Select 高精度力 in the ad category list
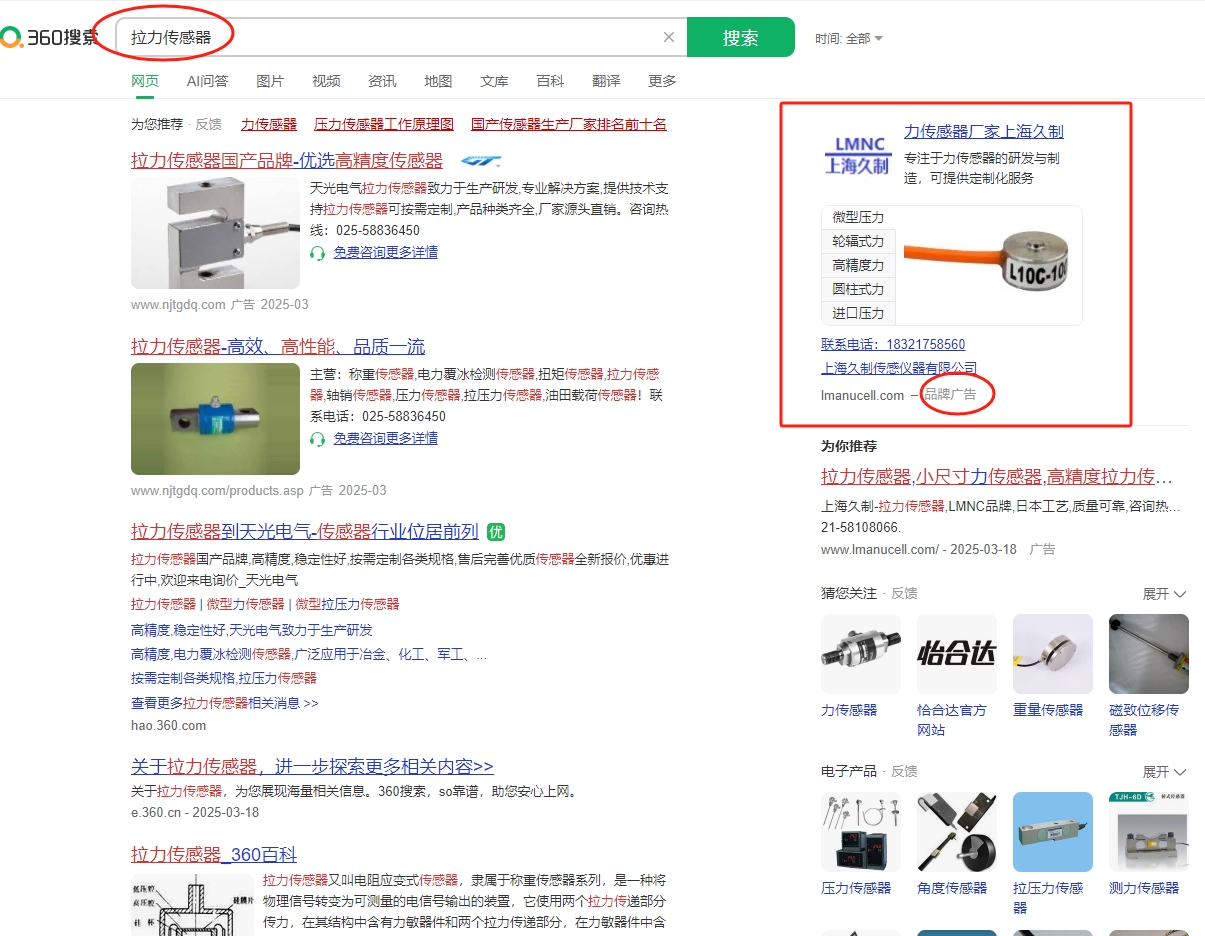The height and width of the screenshot is (936, 1205). pos(858,265)
